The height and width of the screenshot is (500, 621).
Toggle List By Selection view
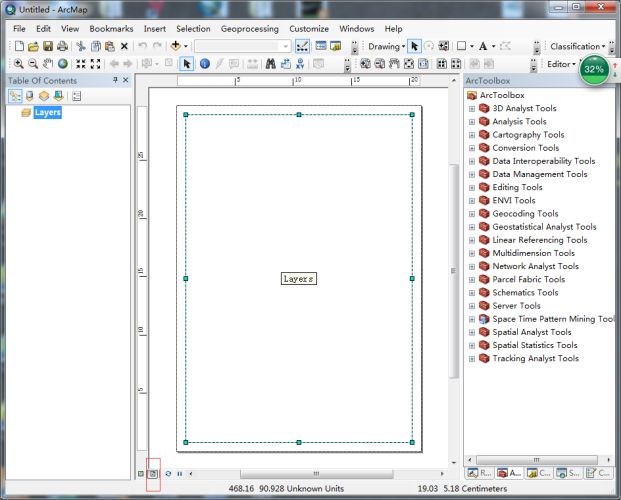(x=59, y=96)
